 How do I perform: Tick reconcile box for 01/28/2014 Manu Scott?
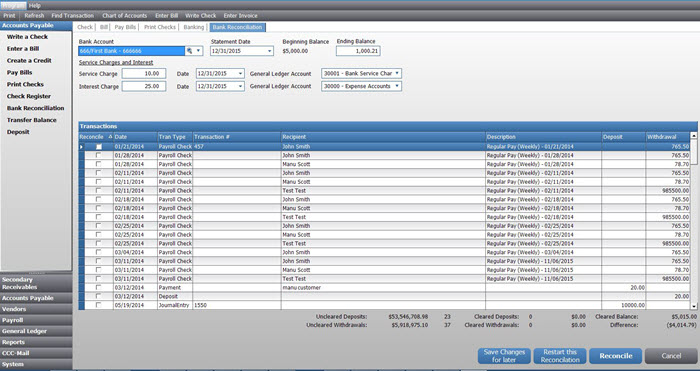[98, 164]
